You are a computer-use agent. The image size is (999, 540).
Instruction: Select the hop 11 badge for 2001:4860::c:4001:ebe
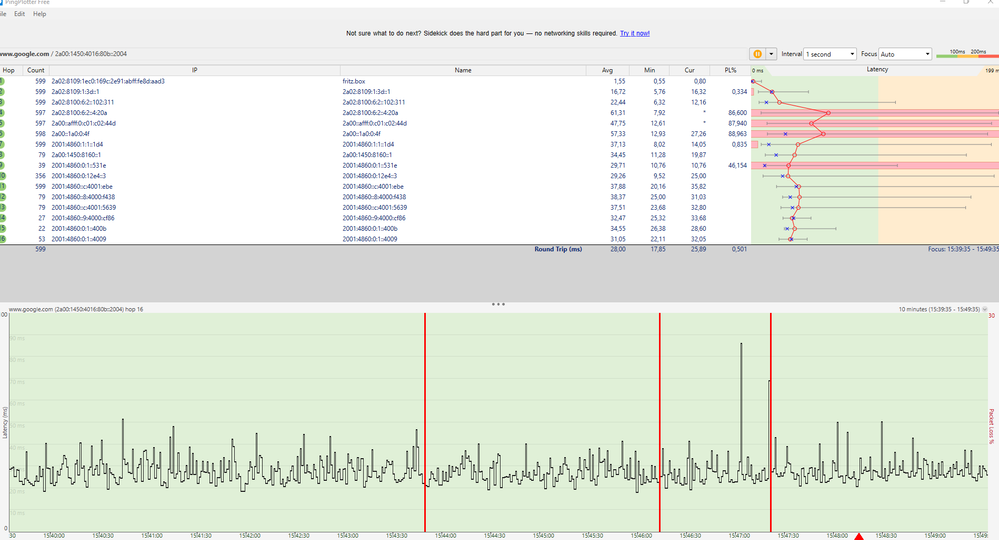pos(2,187)
